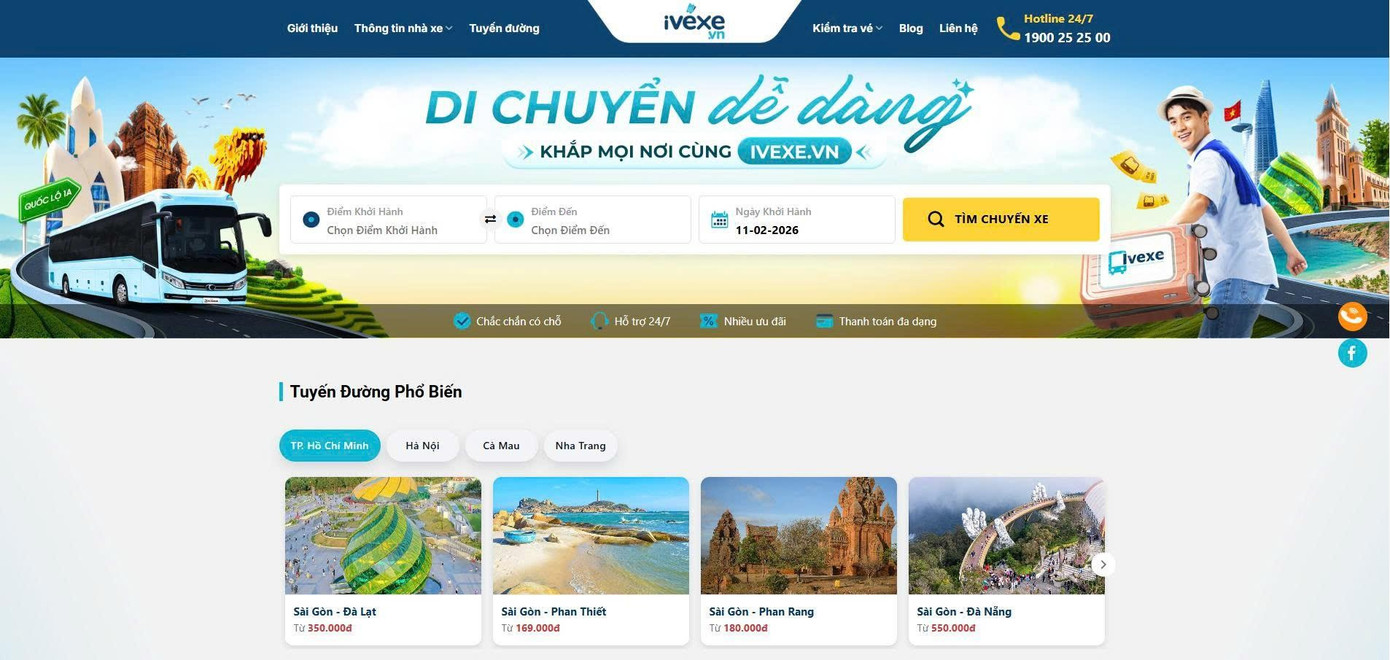Click the orange phone call icon

click(1352, 316)
